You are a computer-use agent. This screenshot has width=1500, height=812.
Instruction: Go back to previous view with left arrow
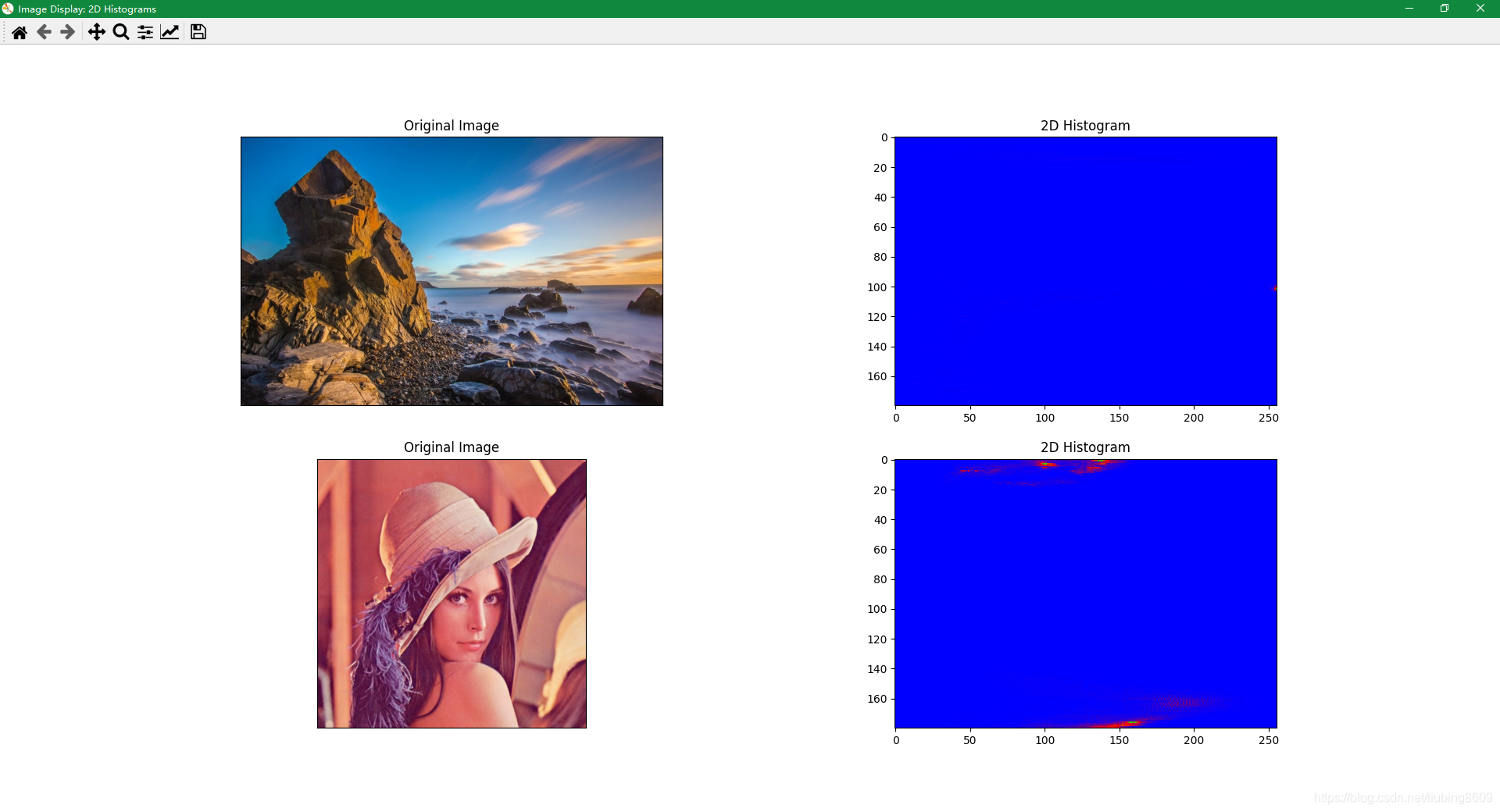tap(44, 32)
